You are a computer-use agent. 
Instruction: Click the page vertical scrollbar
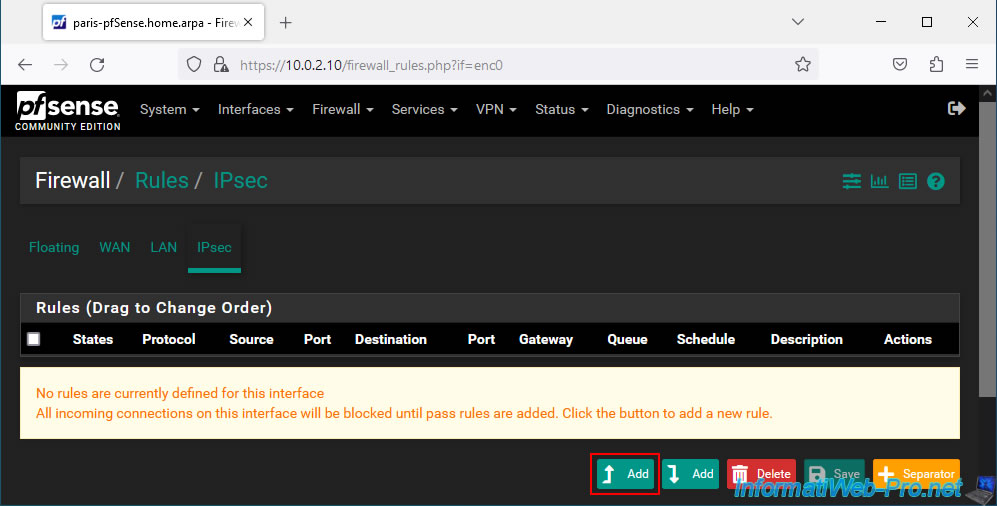(x=986, y=248)
